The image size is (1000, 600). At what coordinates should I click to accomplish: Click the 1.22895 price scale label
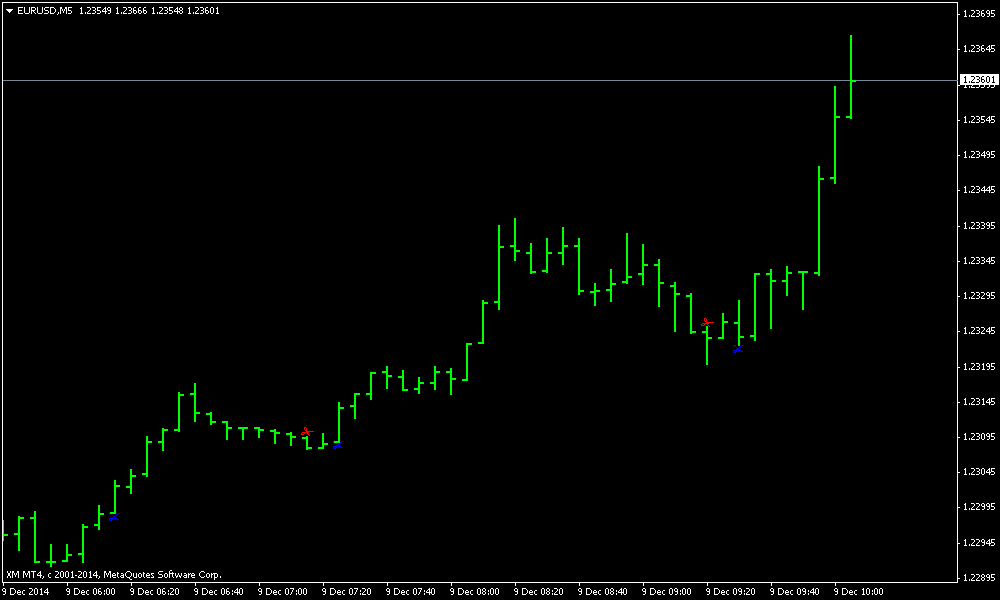pos(979,578)
